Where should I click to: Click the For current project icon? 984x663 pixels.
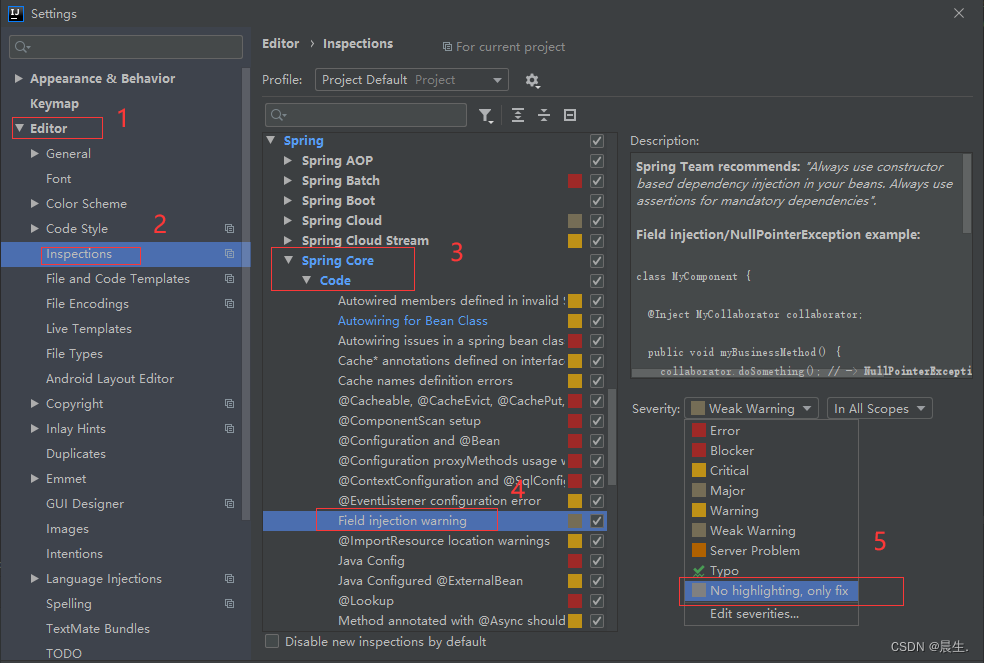click(447, 47)
